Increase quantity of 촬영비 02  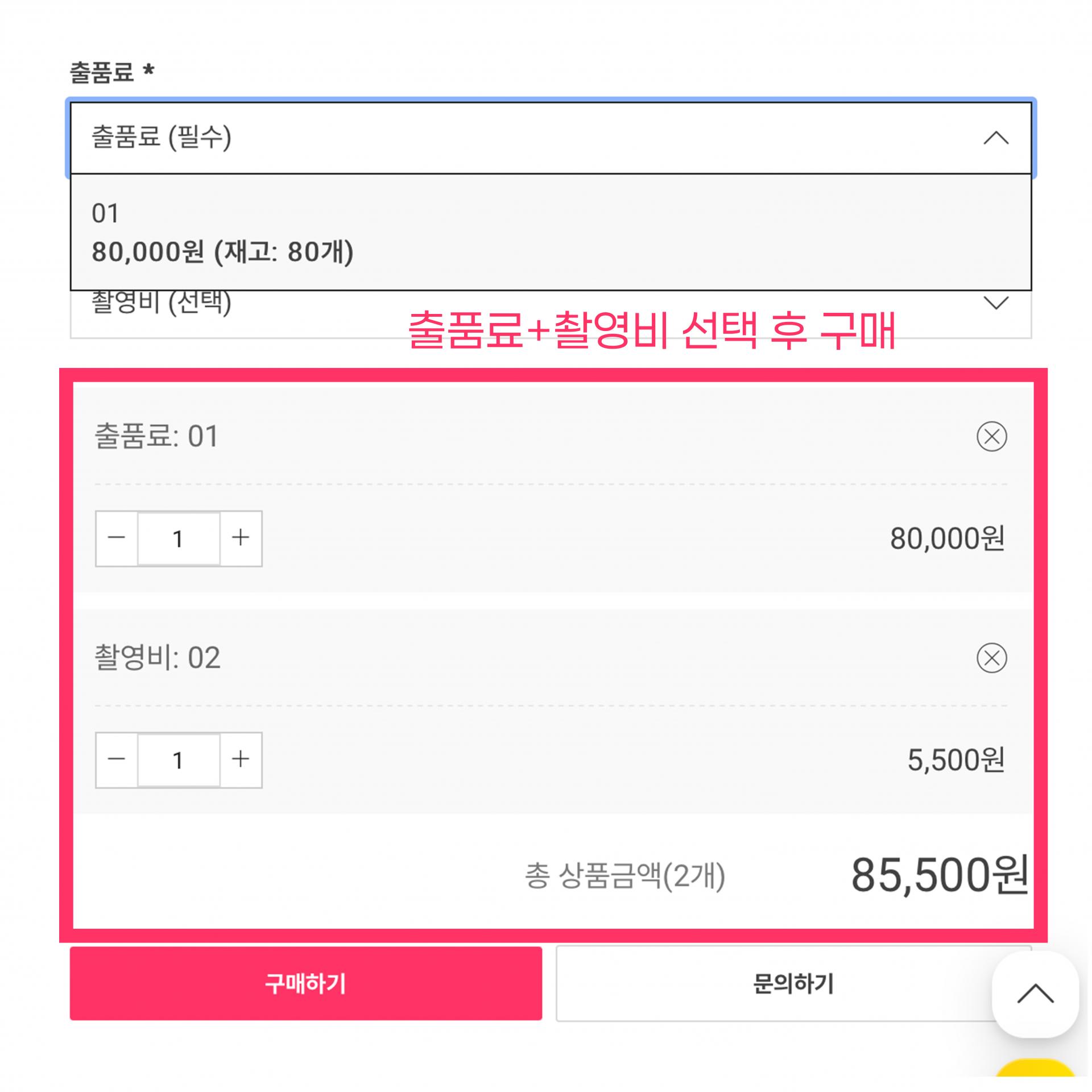[x=241, y=760]
